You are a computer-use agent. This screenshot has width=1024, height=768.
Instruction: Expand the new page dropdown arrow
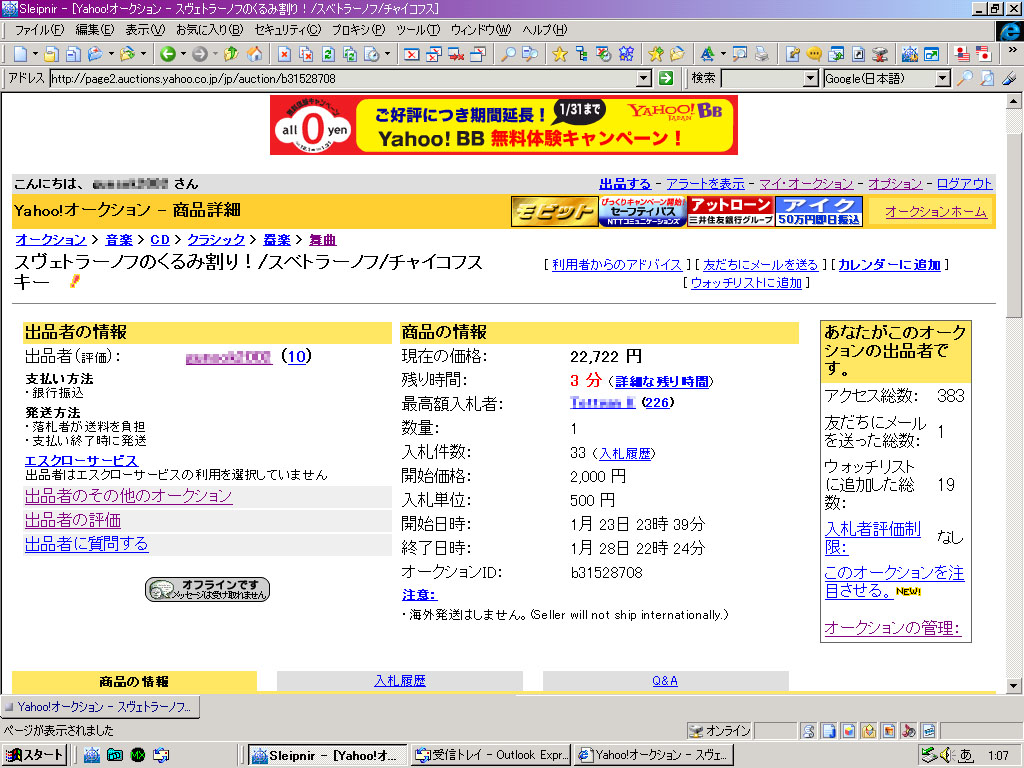point(35,54)
